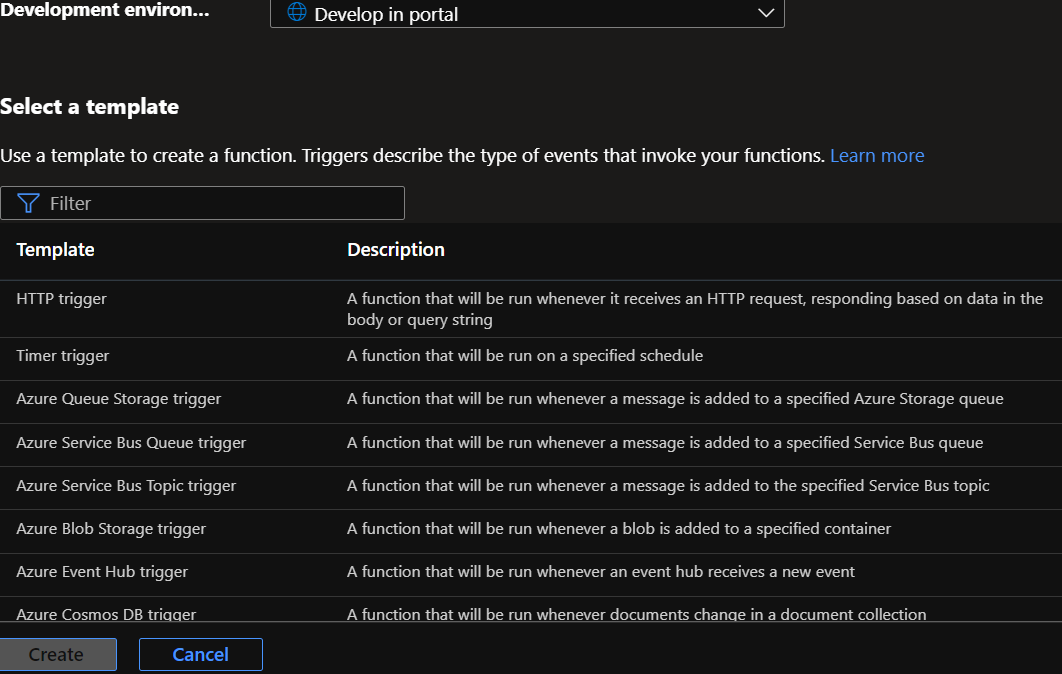Select the Azure Cosmos DB trigger template

106,614
